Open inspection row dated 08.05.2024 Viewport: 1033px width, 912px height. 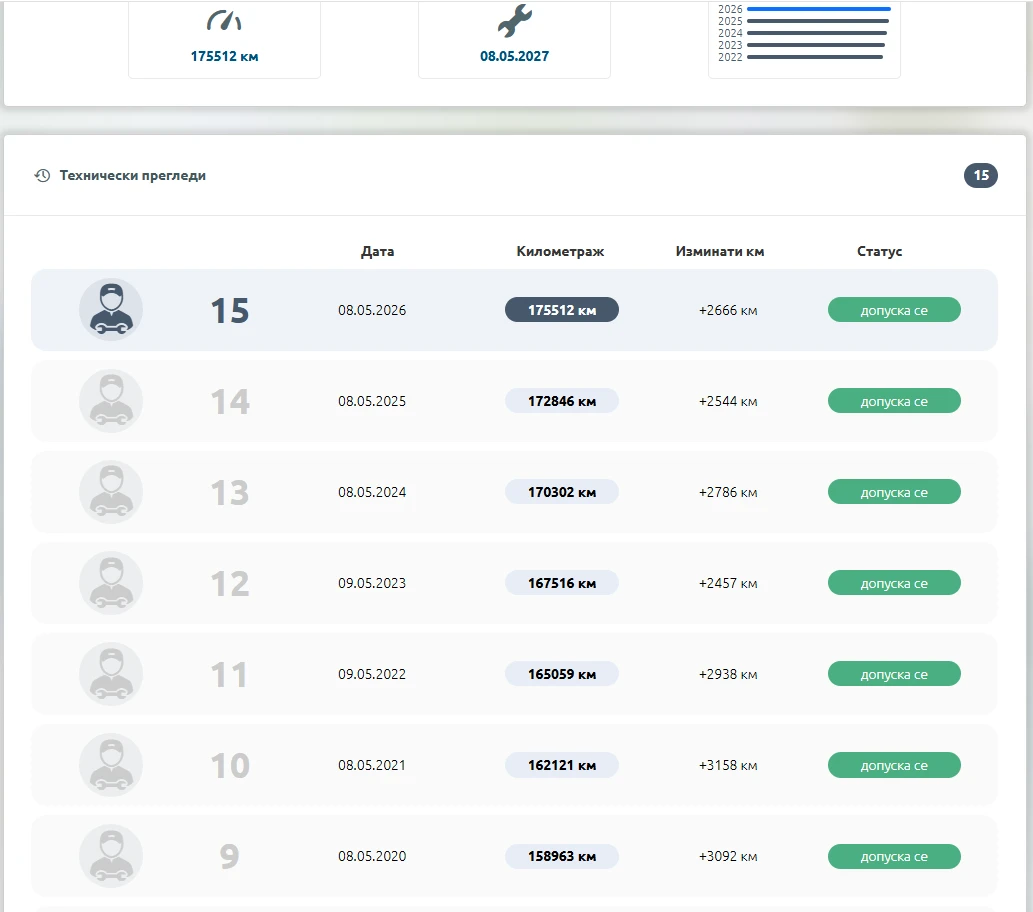point(515,492)
